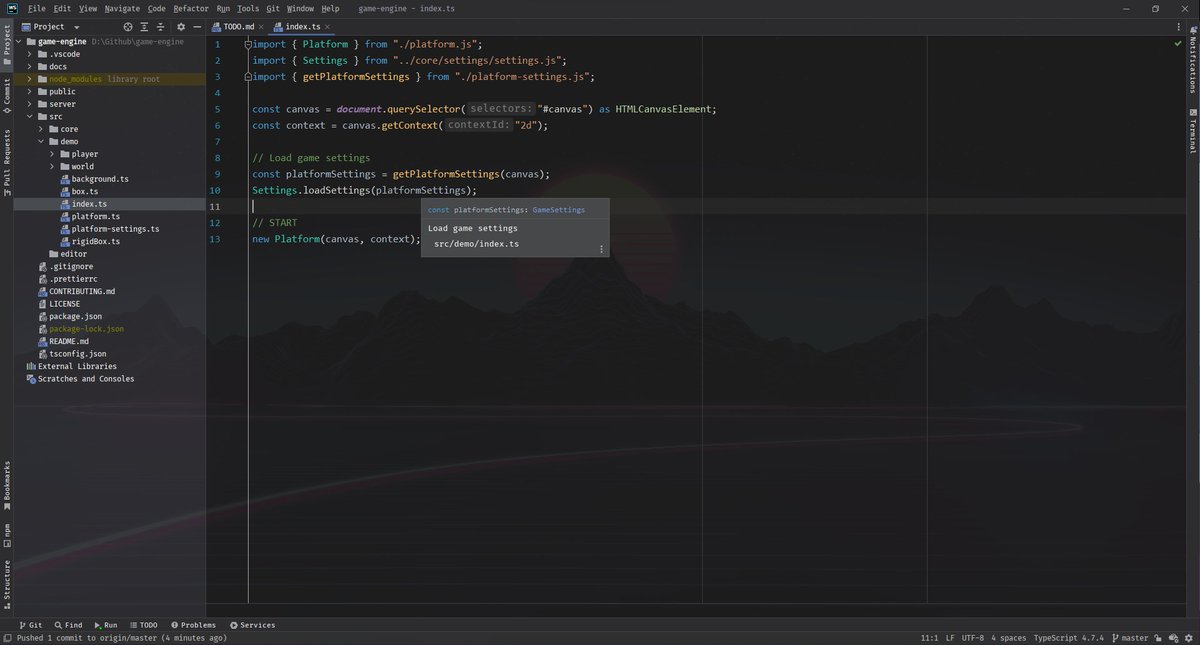1200x645 pixels.
Task: Open the Pull Requests tool window
Action: click(x=6, y=162)
